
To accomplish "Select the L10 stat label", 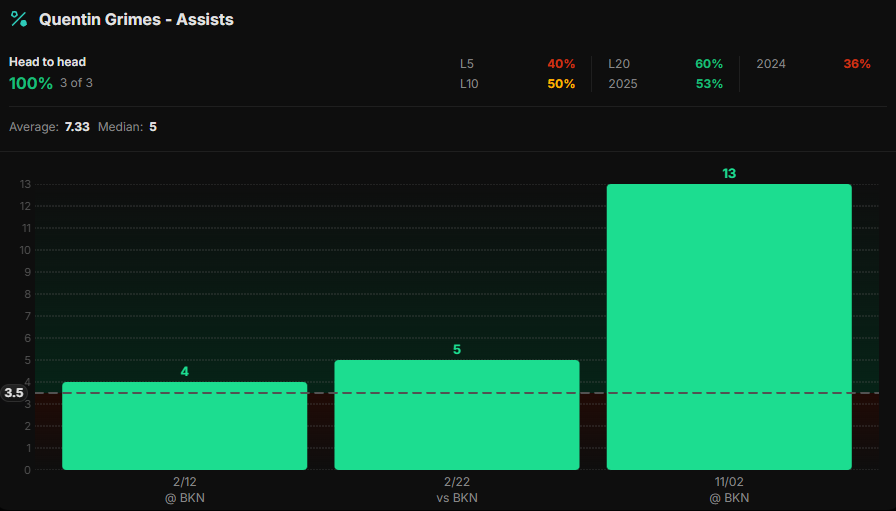I will coord(469,84).
